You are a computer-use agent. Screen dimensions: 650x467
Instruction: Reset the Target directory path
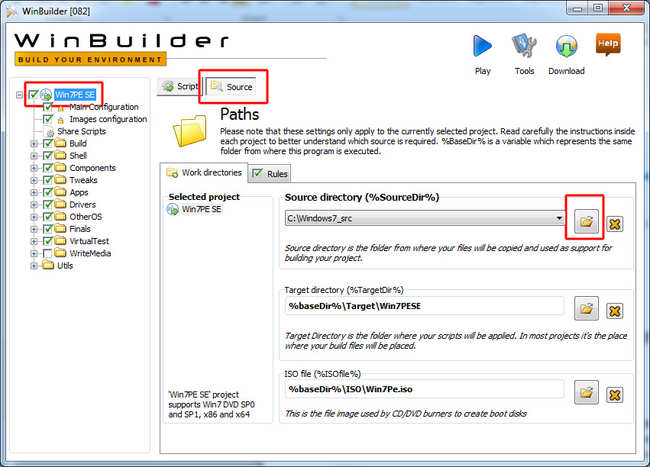pyautogui.click(x=615, y=311)
